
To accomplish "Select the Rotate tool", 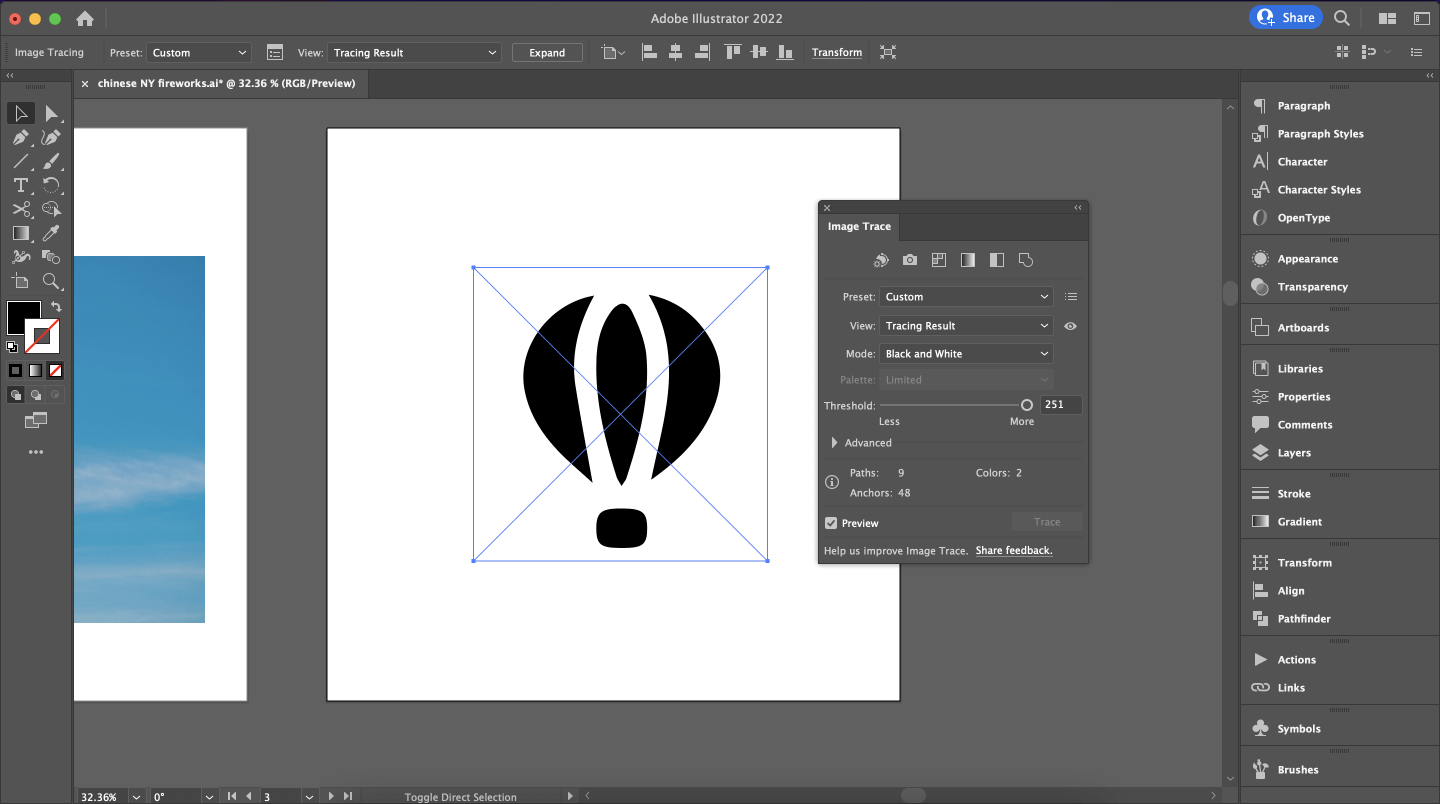I will pos(52,185).
